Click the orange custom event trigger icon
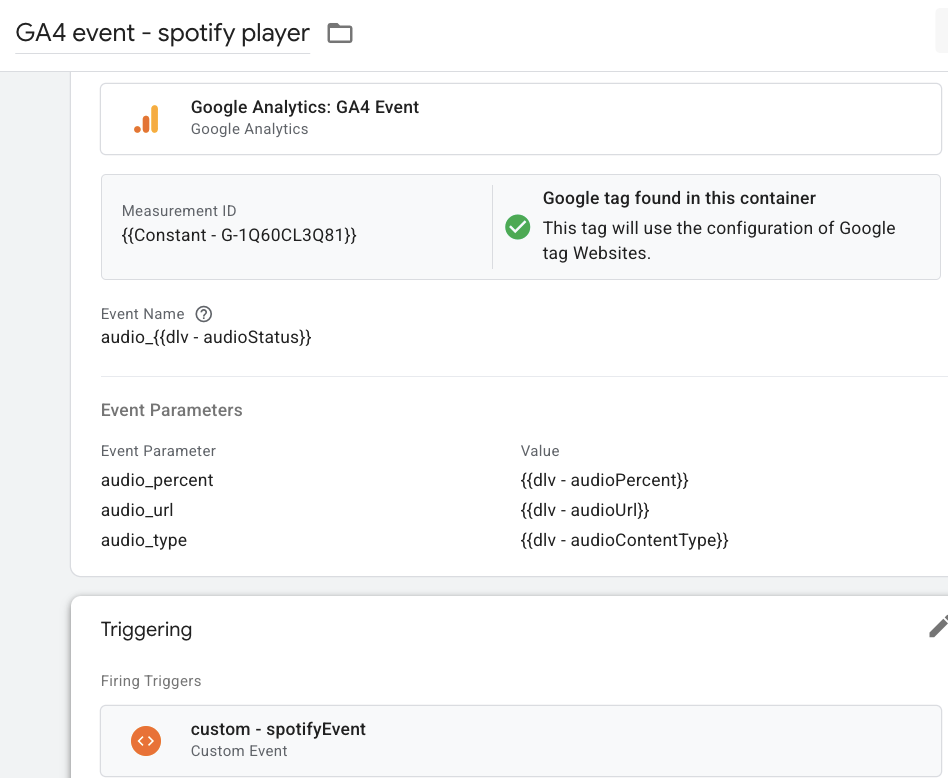The width and height of the screenshot is (948, 778). pos(146,741)
